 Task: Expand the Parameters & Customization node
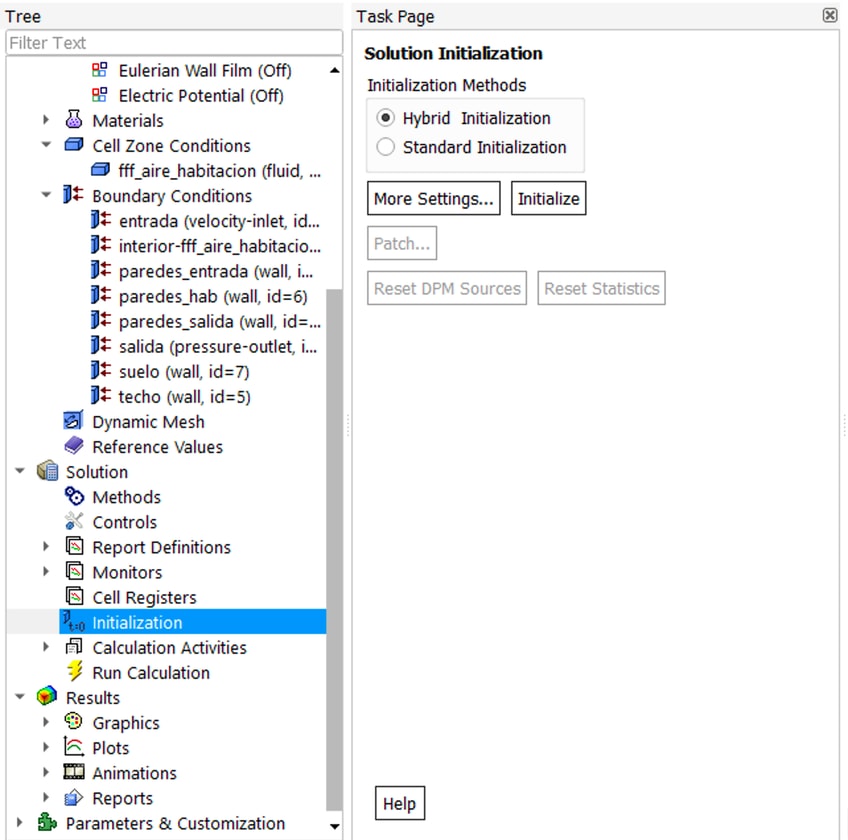tap(20, 824)
